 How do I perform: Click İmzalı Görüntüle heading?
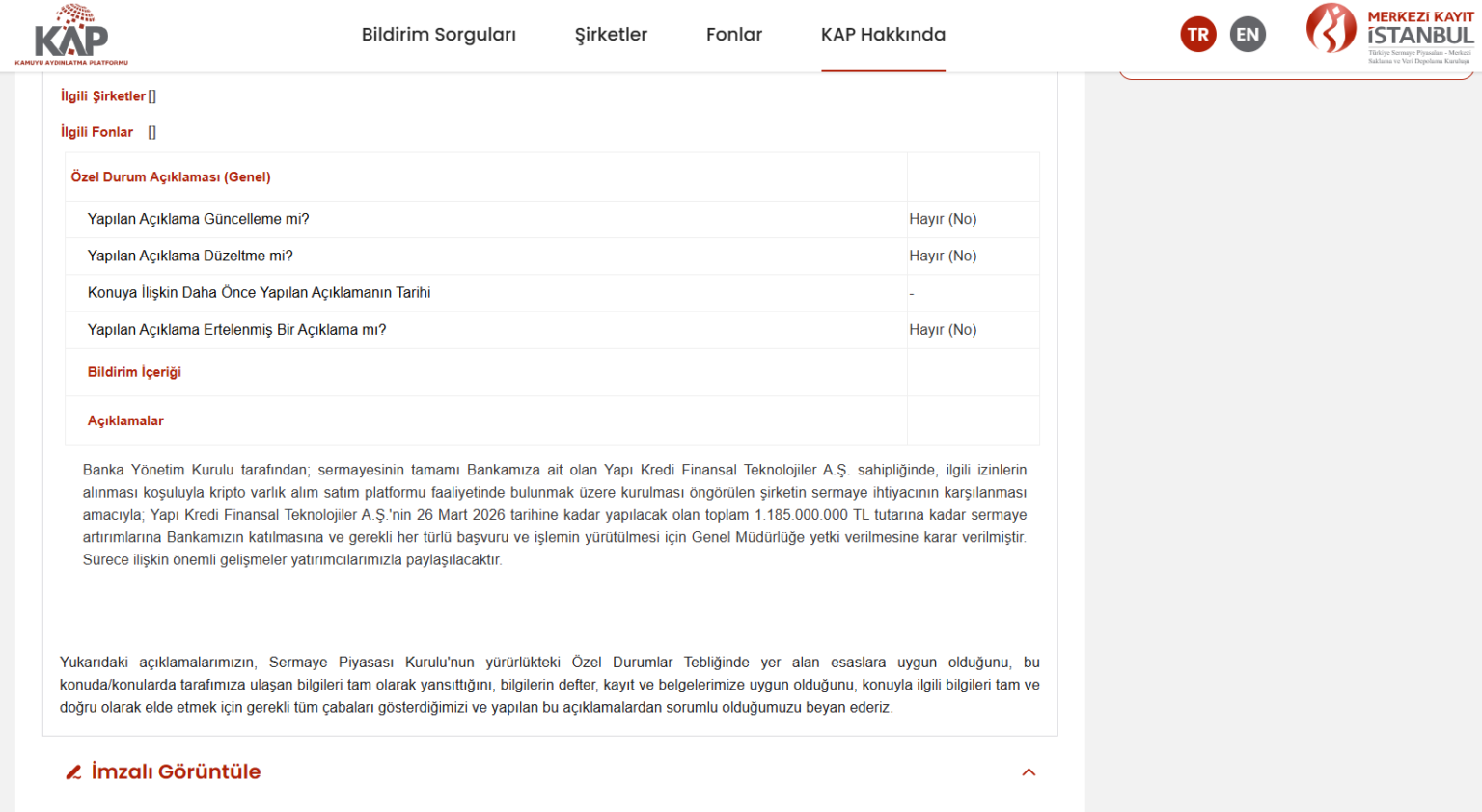(176, 771)
